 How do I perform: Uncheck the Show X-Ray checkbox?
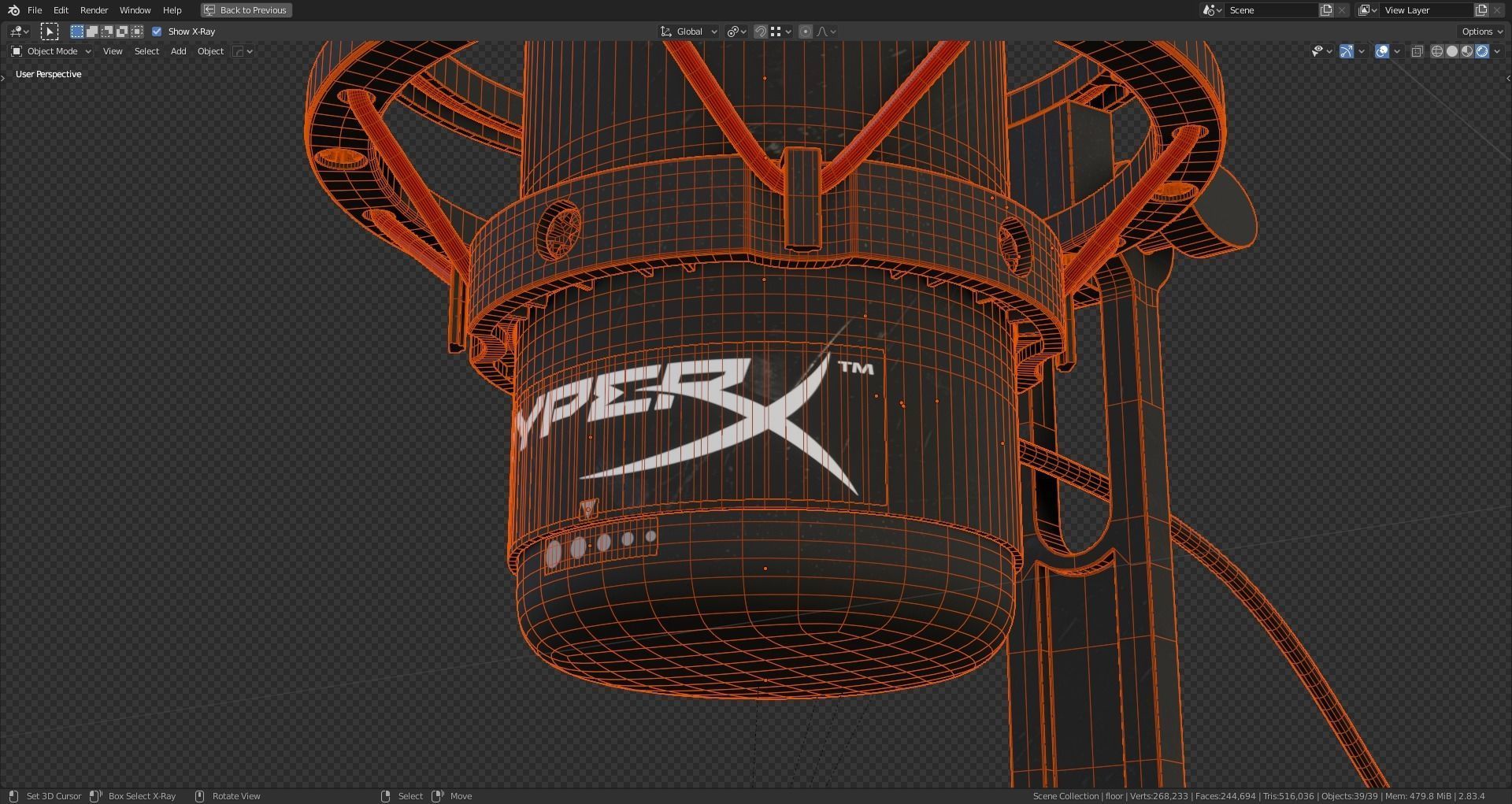click(x=157, y=31)
